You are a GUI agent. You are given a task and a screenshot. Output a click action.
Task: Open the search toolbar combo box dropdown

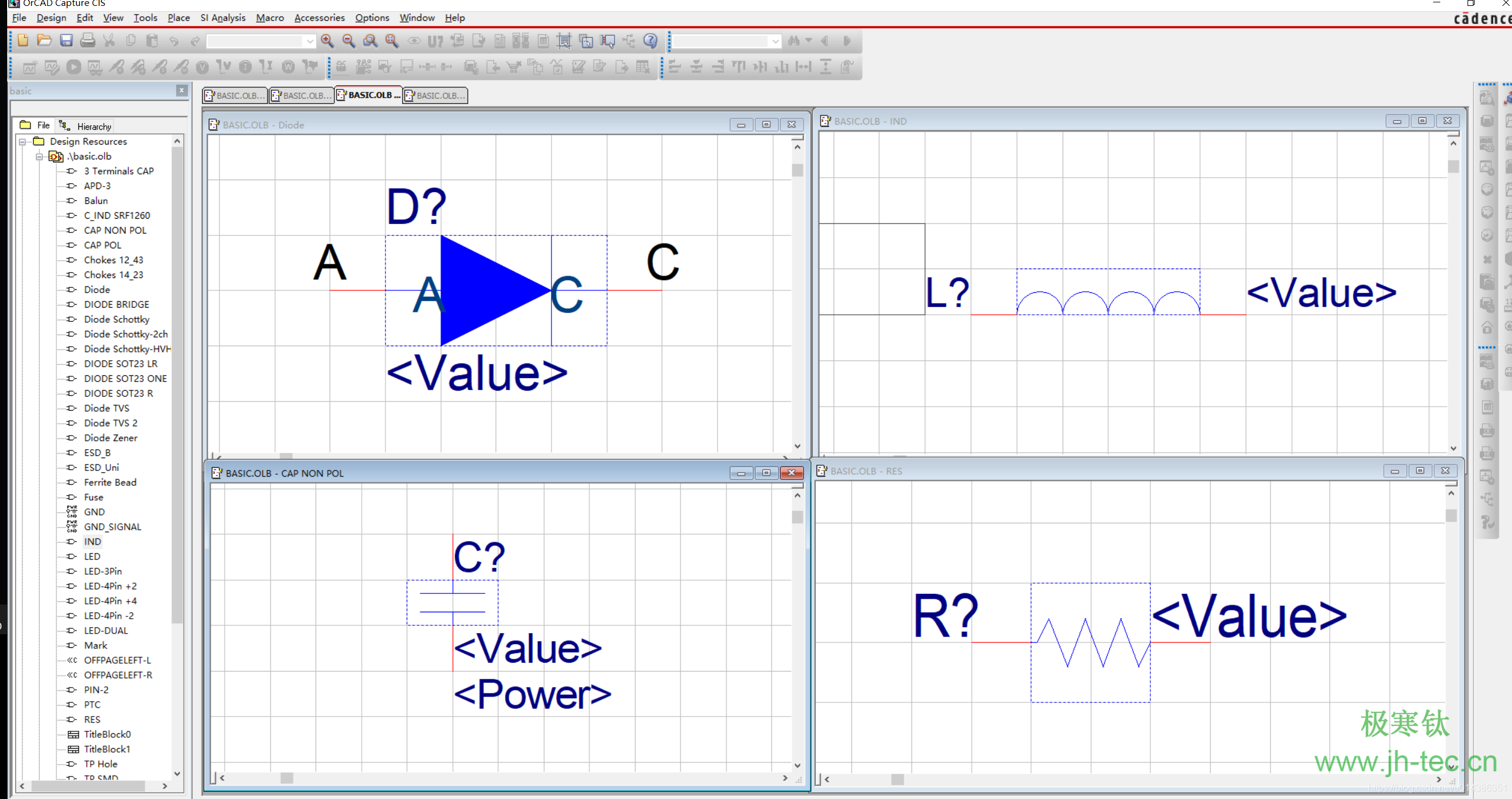775,41
